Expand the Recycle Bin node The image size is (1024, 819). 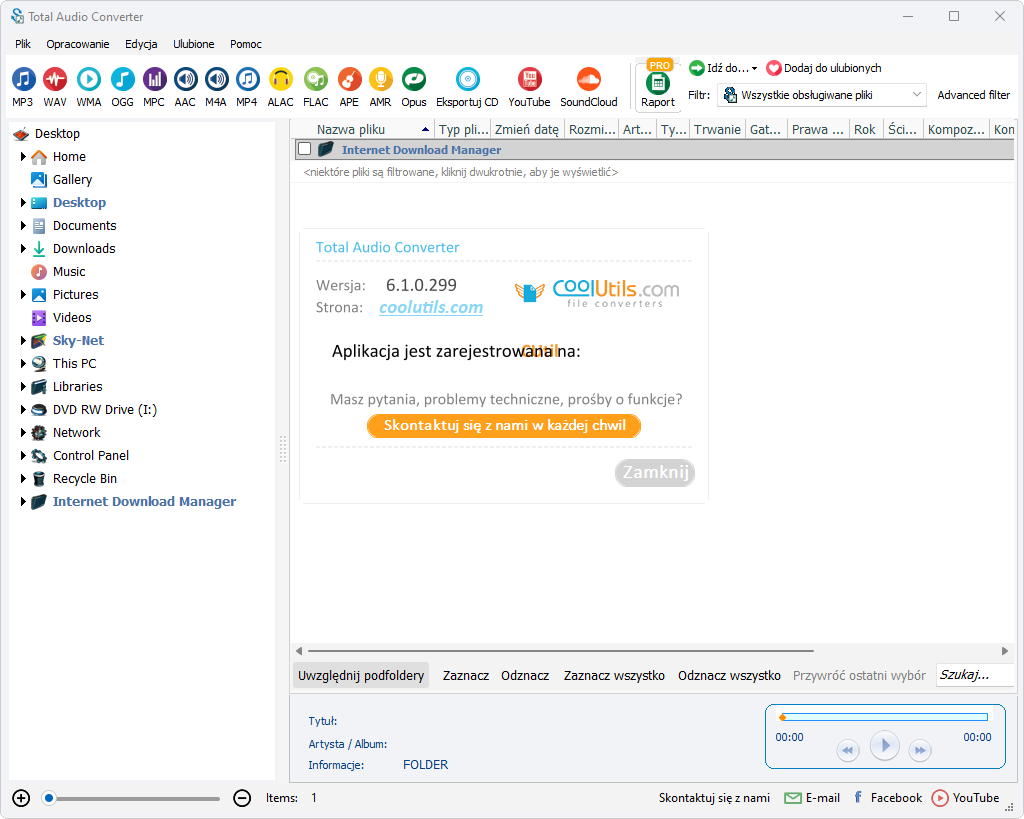(x=23, y=478)
